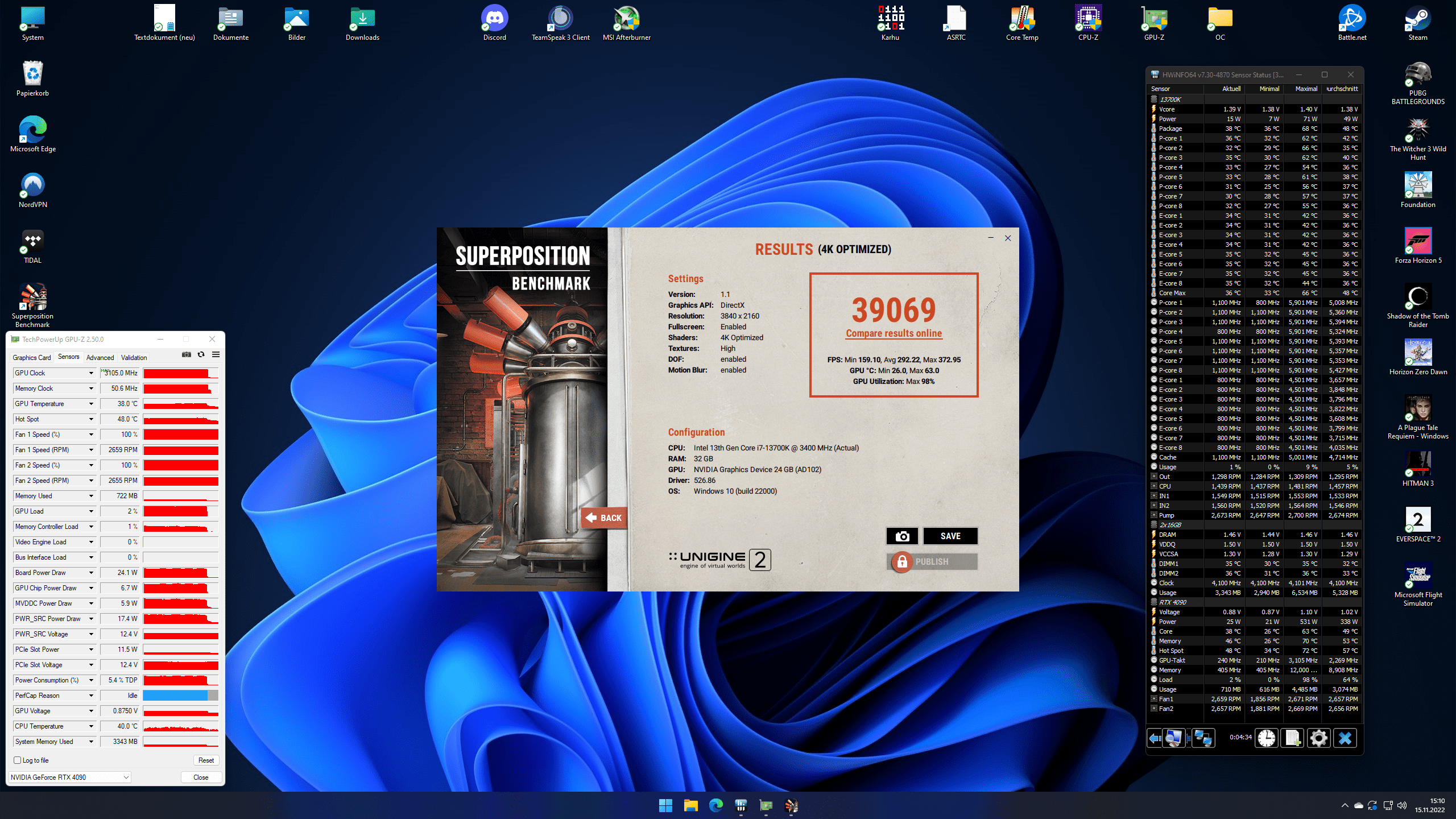Open CPU-Z desktop shortcut
Image resolution: width=1456 pixels, height=819 pixels.
tap(1088, 23)
